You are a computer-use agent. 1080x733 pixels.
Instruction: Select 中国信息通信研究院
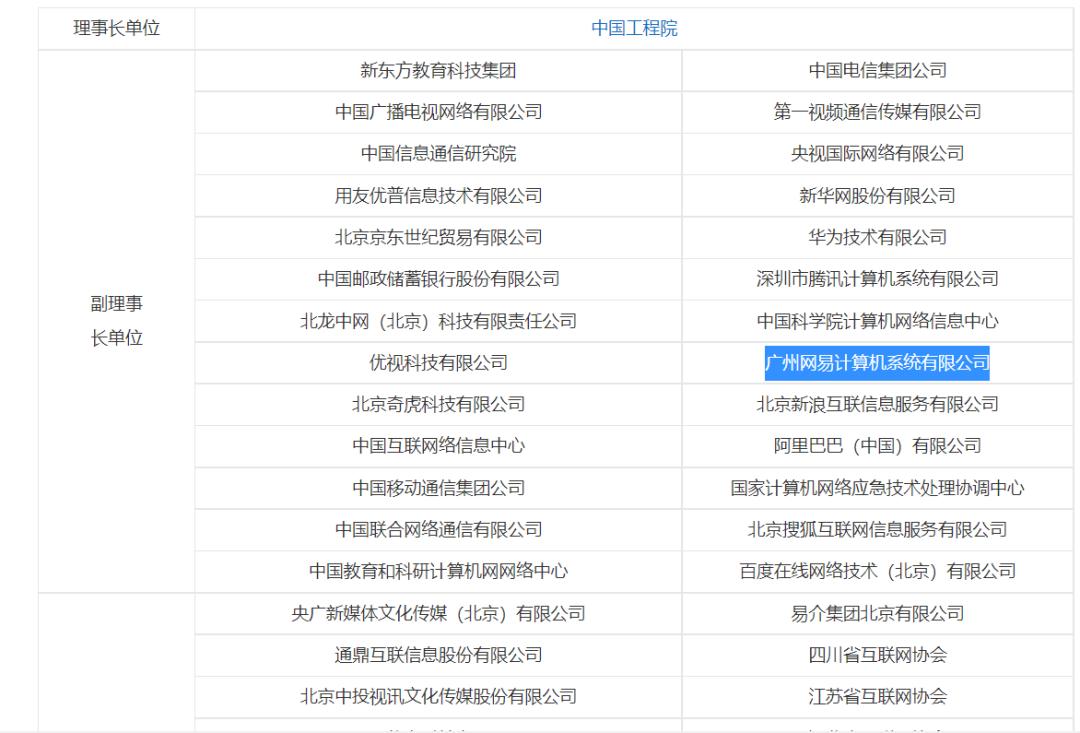point(438,154)
